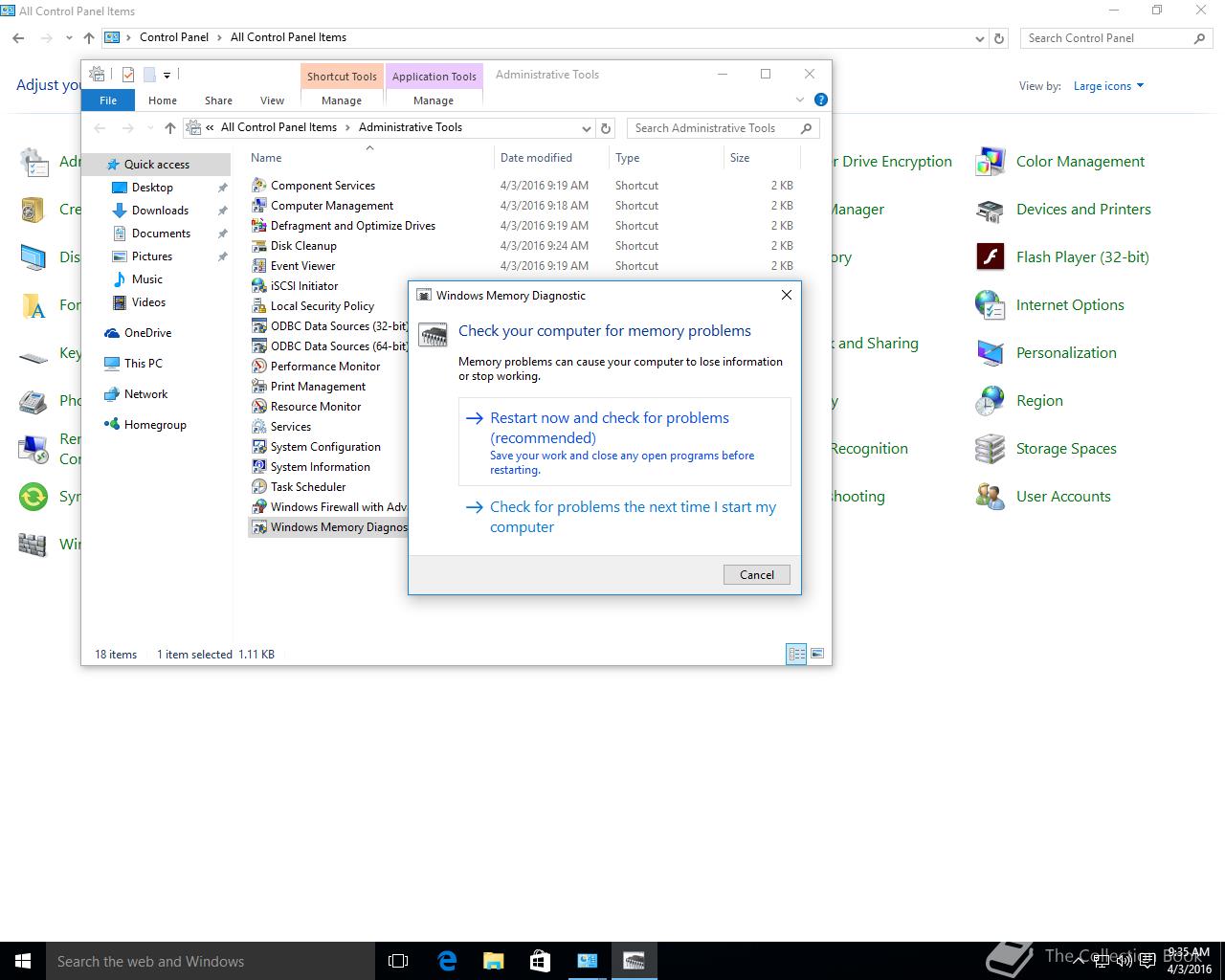Open File Explorer from the taskbar

click(x=493, y=961)
